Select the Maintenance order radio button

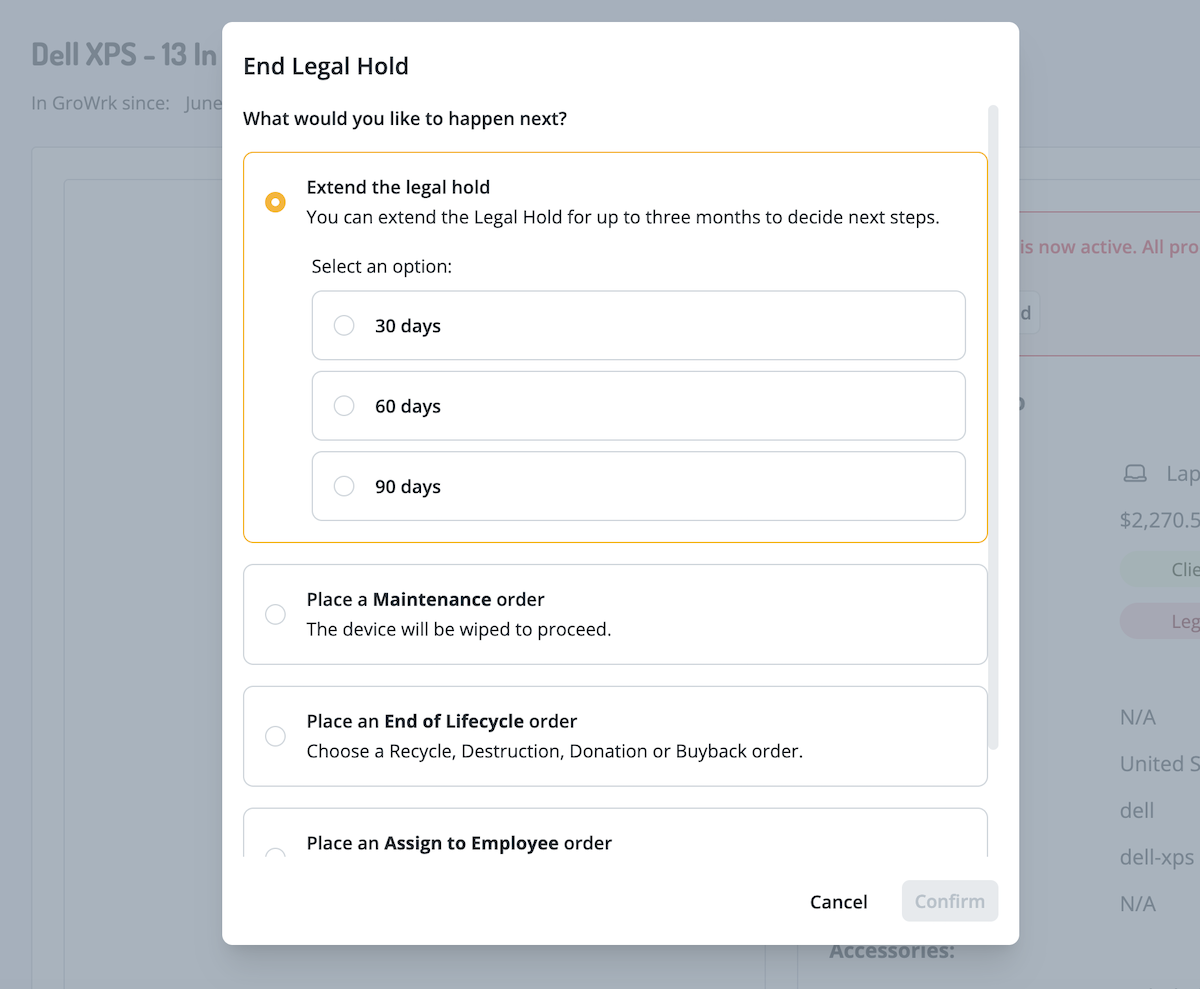coord(275,614)
